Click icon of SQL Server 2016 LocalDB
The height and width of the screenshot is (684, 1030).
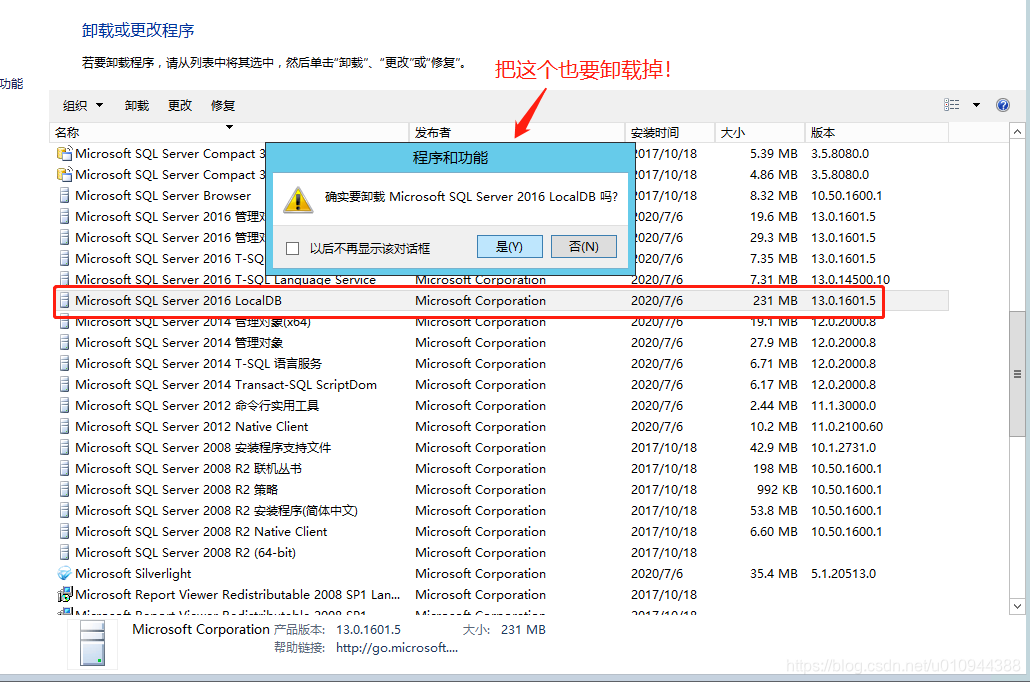click(x=64, y=301)
